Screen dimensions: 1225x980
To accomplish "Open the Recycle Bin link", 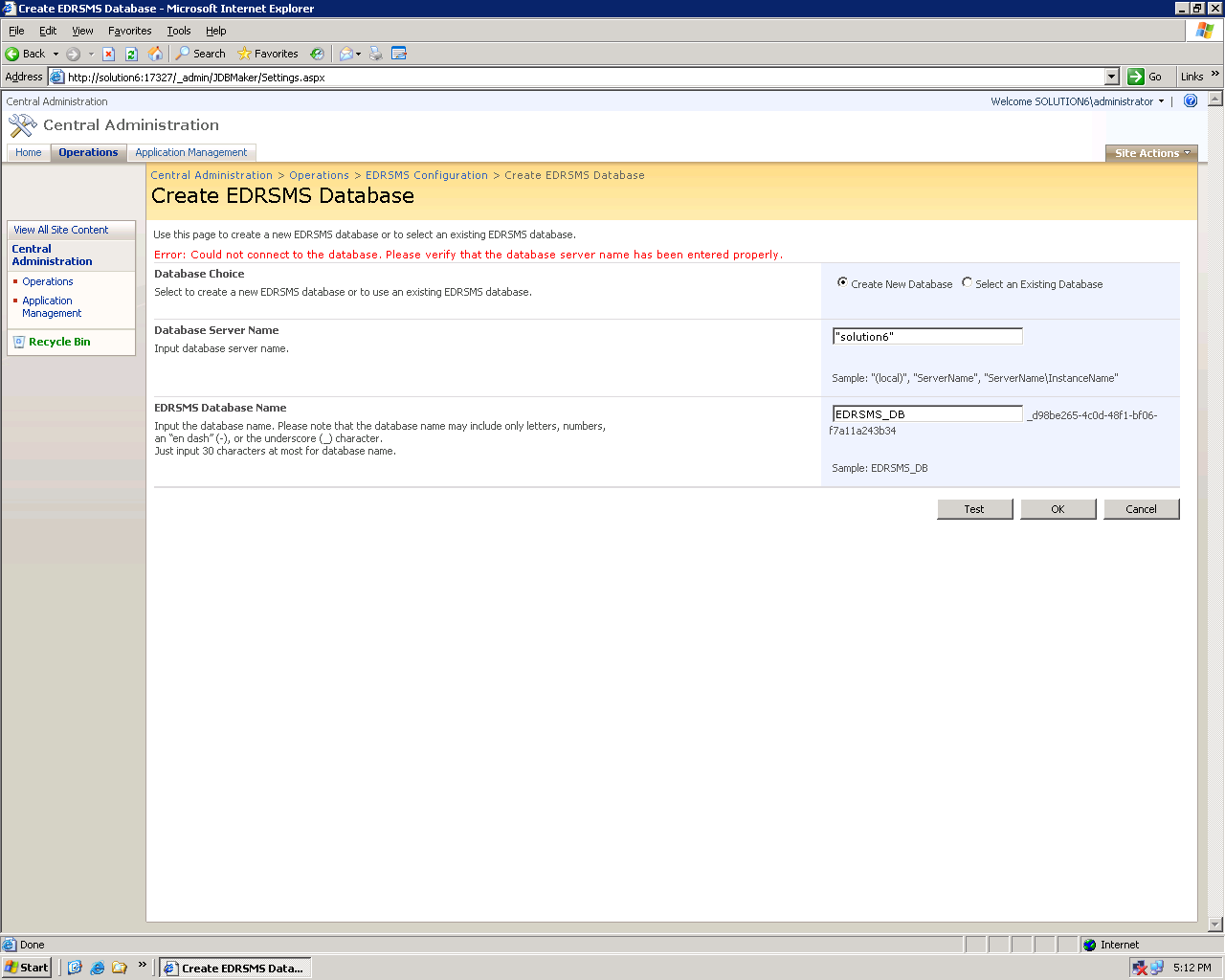I will pyautogui.click(x=59, y=342).
